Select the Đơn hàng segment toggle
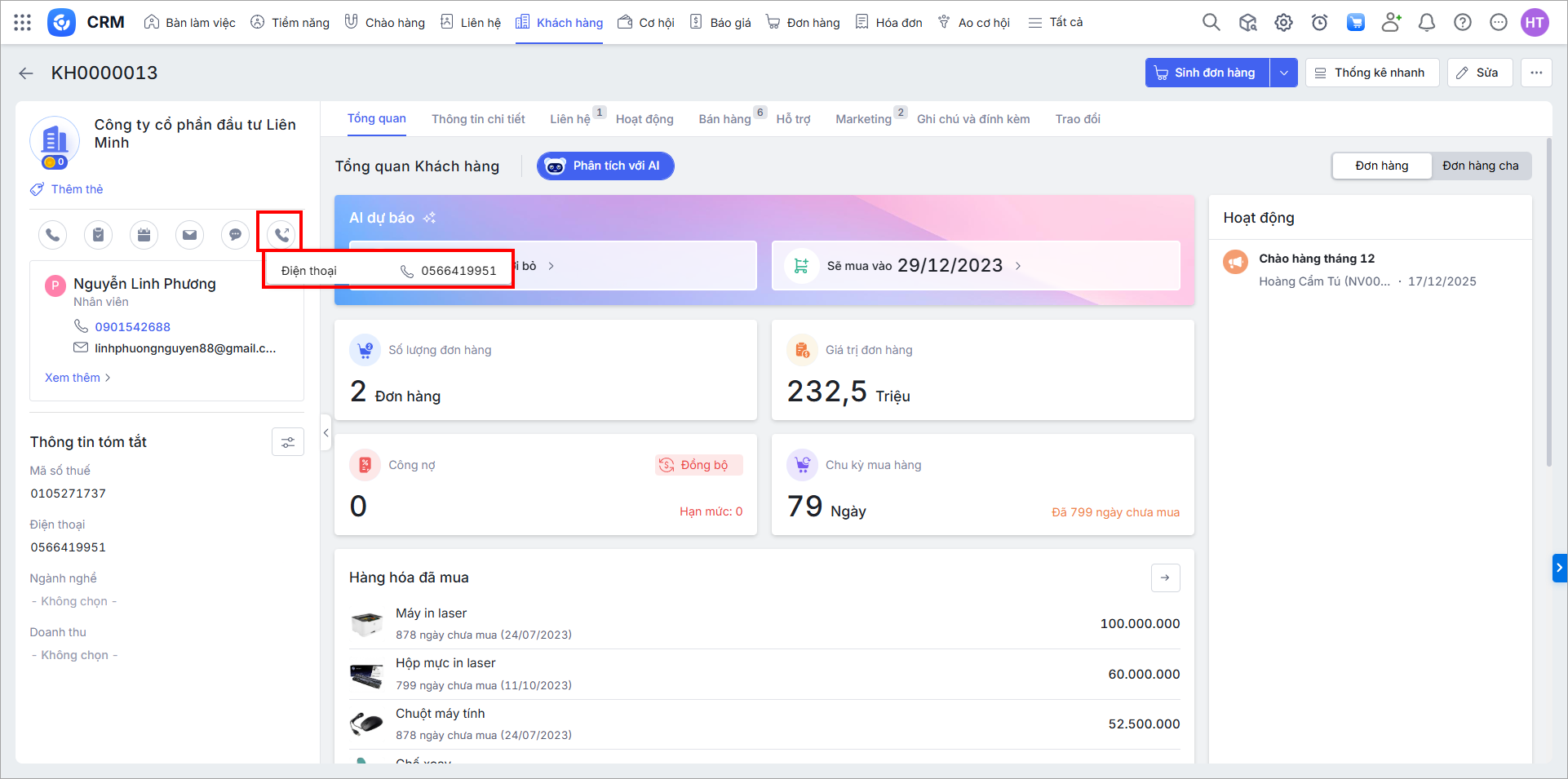This screenshot has height=779, width=1568. (x=1381, y=166)
